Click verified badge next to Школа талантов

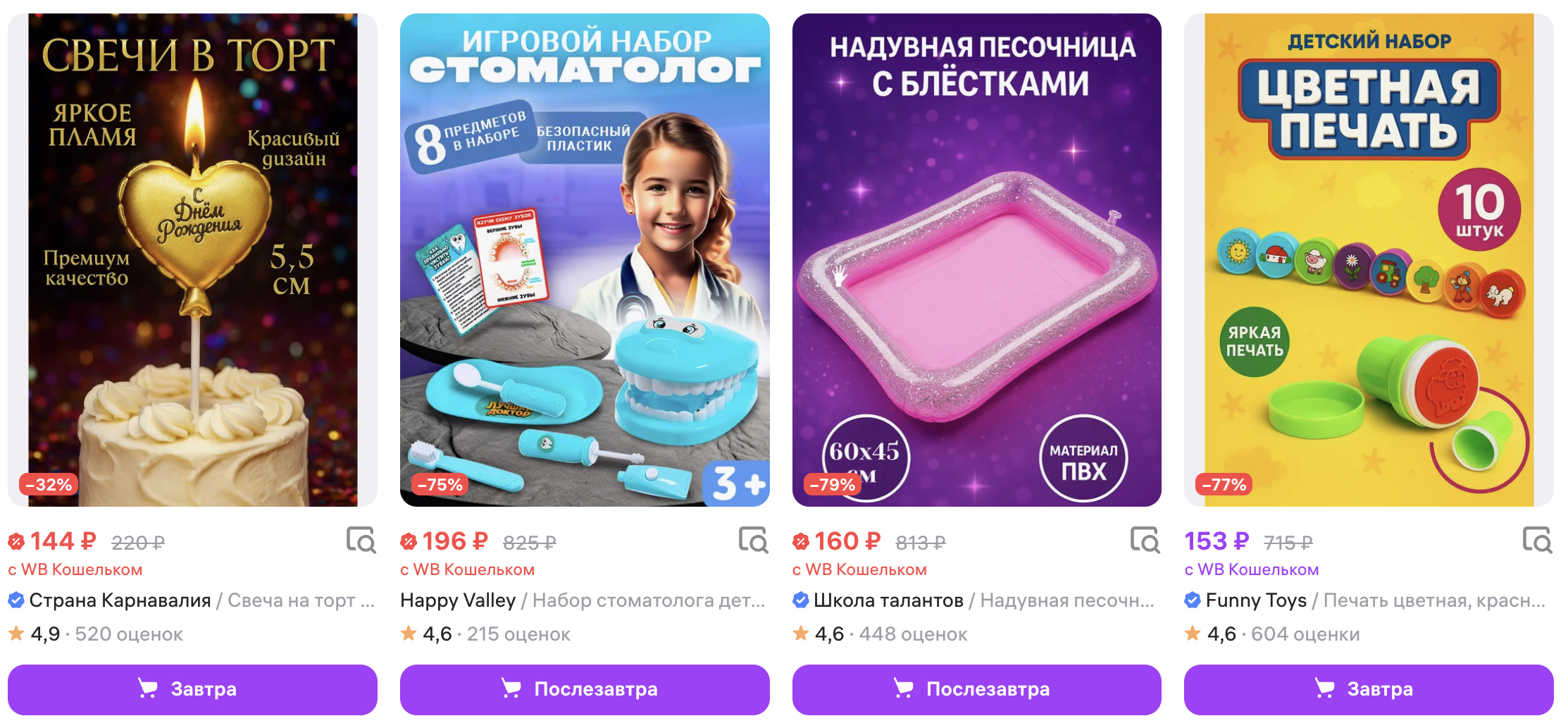(801, 600)
